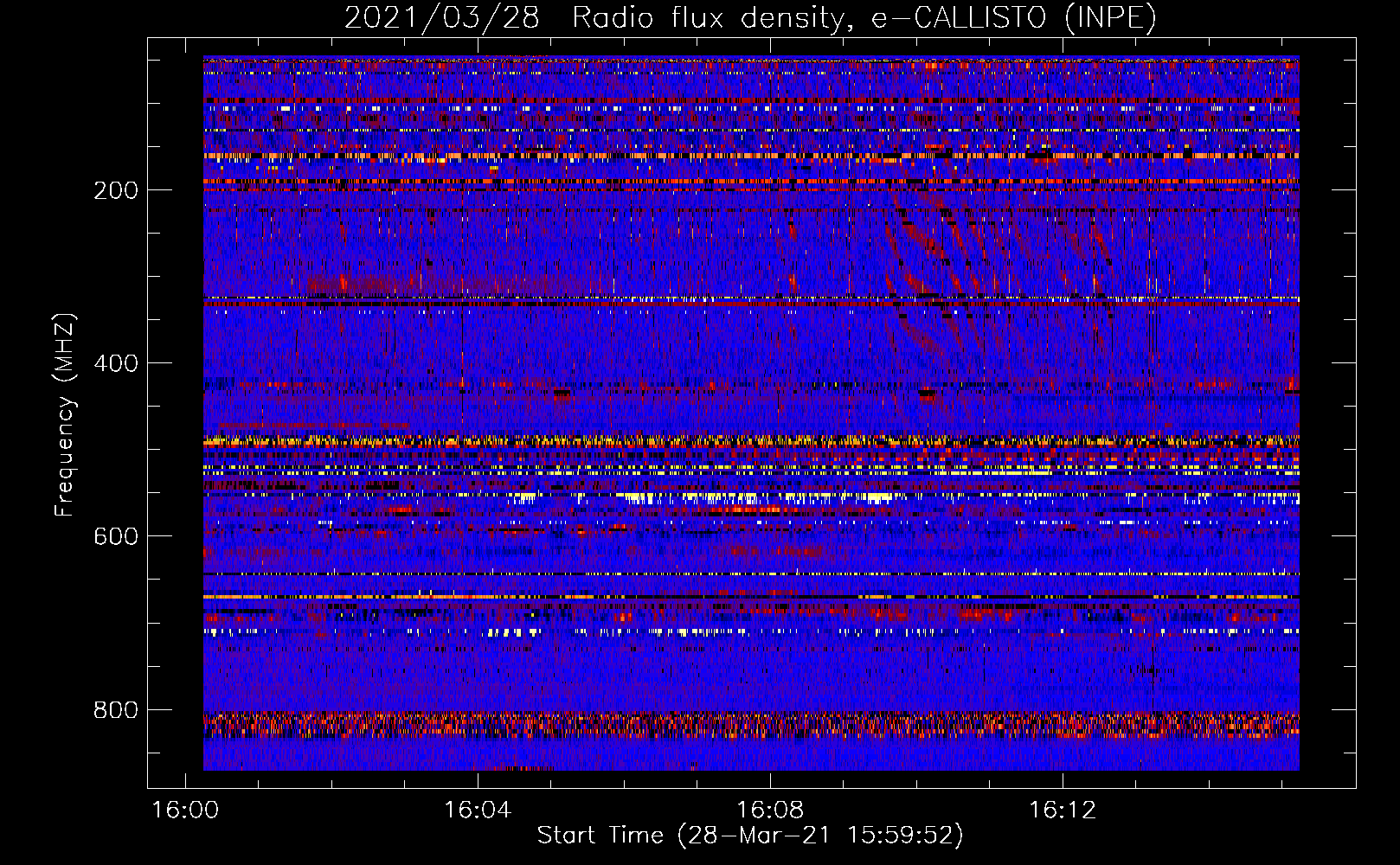The height and width of the screenshot is (865, 1400).
Task: Click the 16:04 time tick label
Action: (478, 811)
